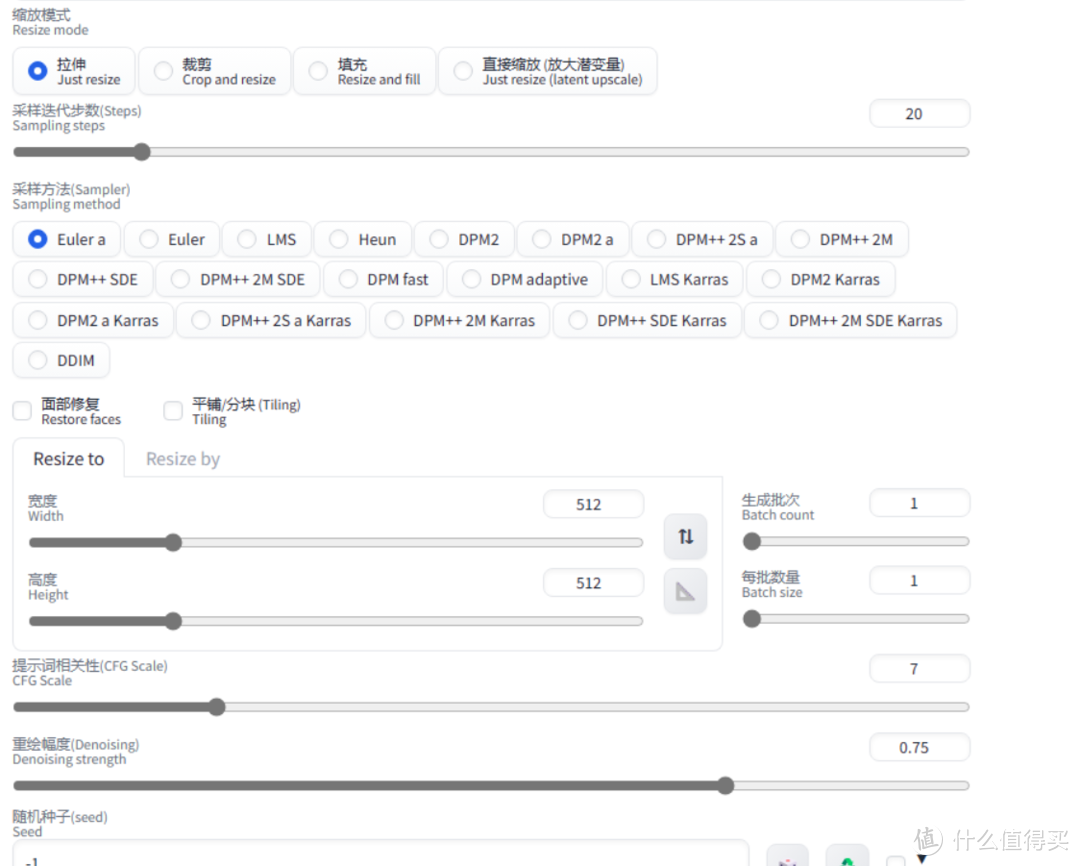Click the Denoising strength slider handle
Image resolution: width=1080 pixels, height=866 pixels.
coord(725,786)
